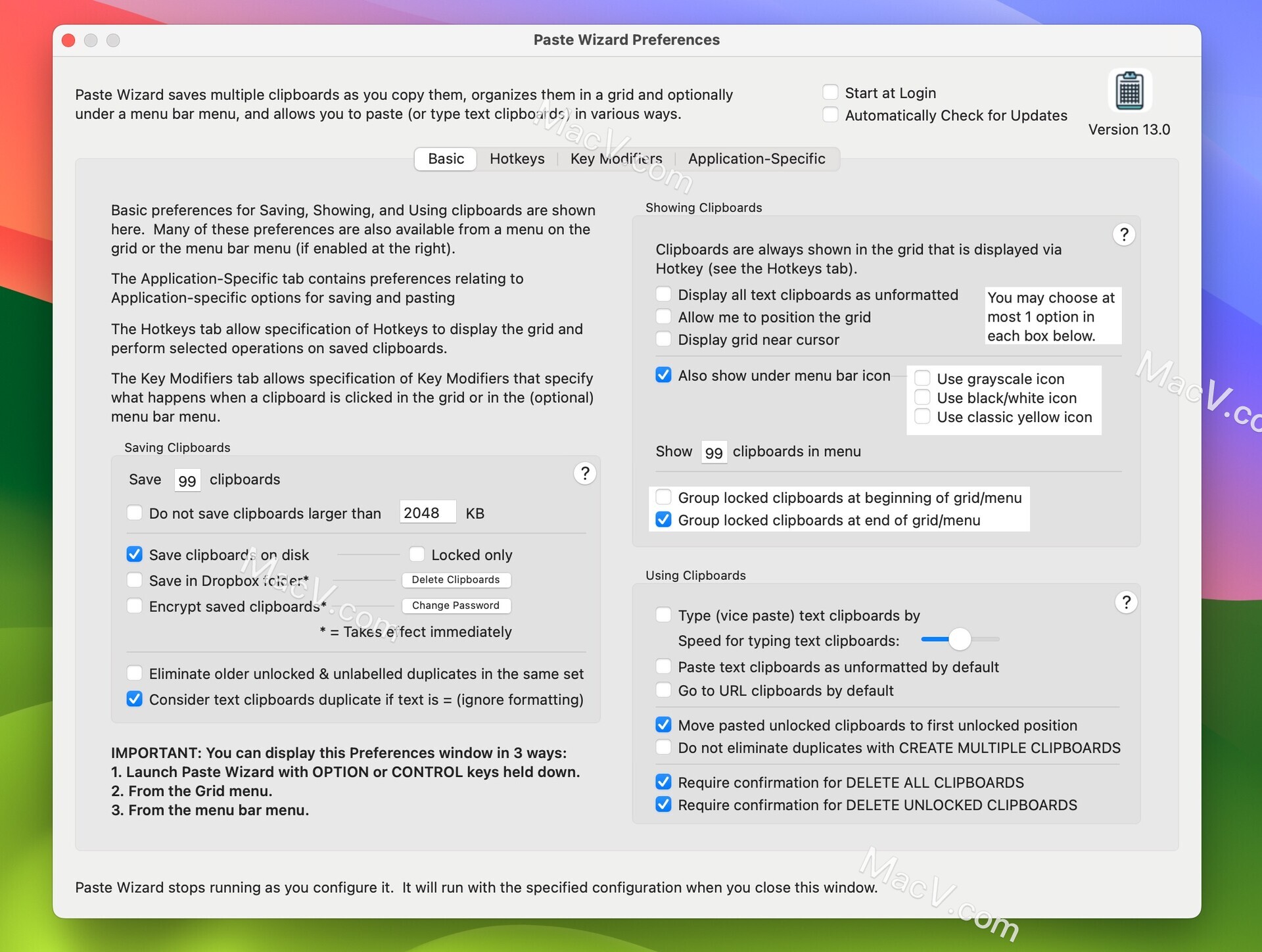Uncheck Also show under menu bar icon
Screen dimensions: 1262x952
point(664,375)
